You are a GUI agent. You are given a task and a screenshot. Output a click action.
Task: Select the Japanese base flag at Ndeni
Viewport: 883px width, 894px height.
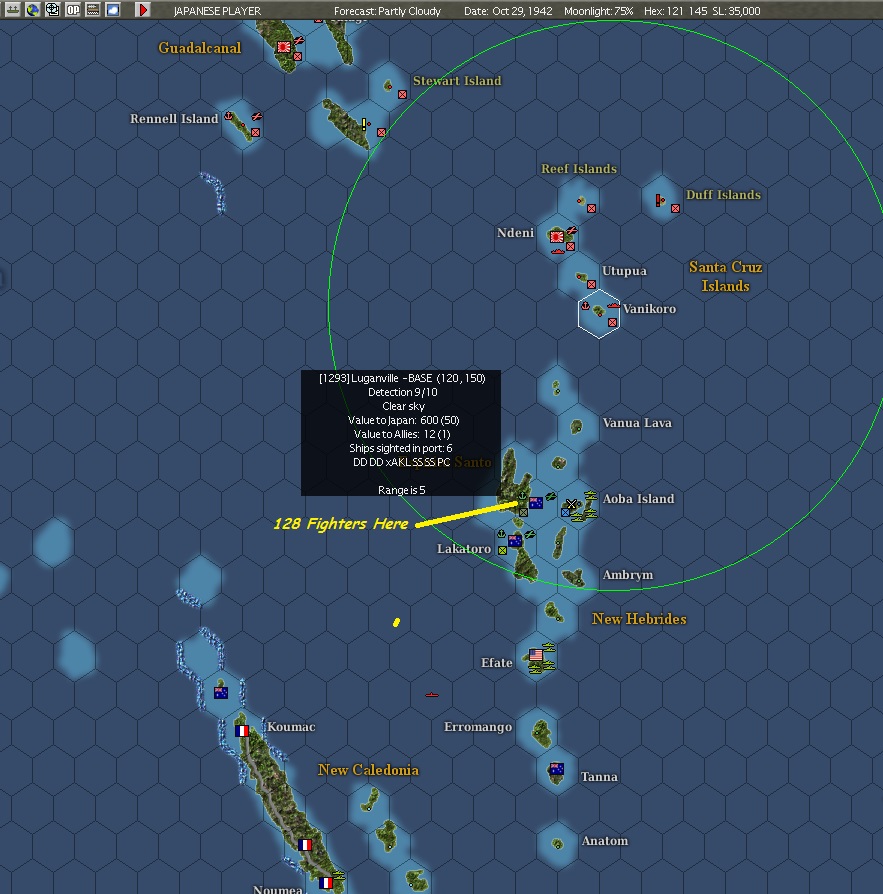[556, 236]
